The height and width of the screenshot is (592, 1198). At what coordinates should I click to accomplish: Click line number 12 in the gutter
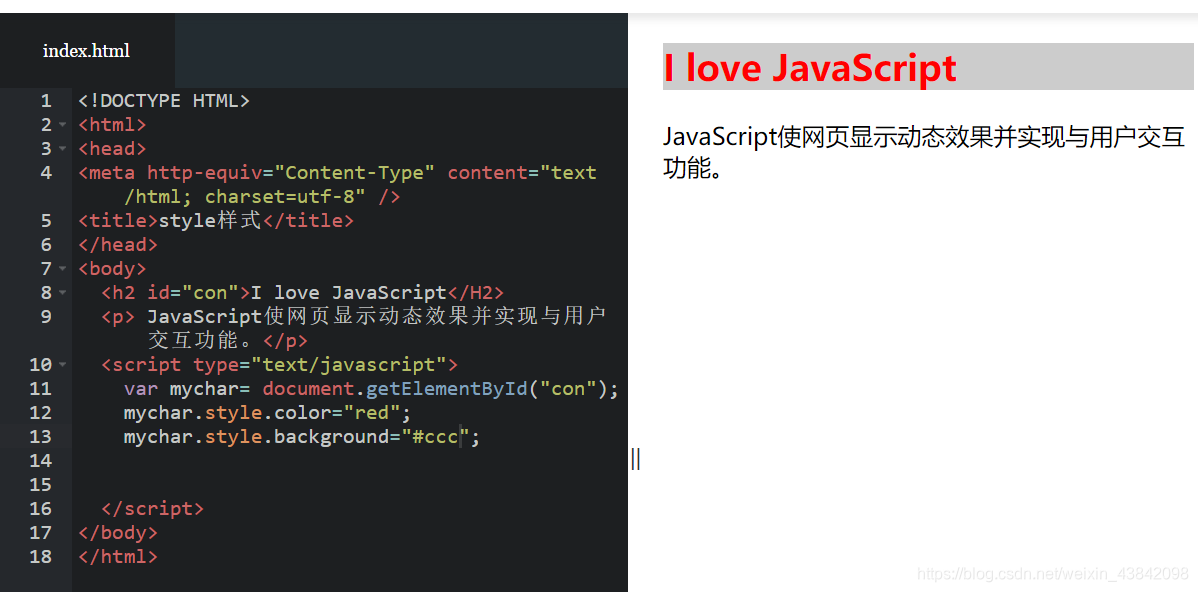[40, 412]
